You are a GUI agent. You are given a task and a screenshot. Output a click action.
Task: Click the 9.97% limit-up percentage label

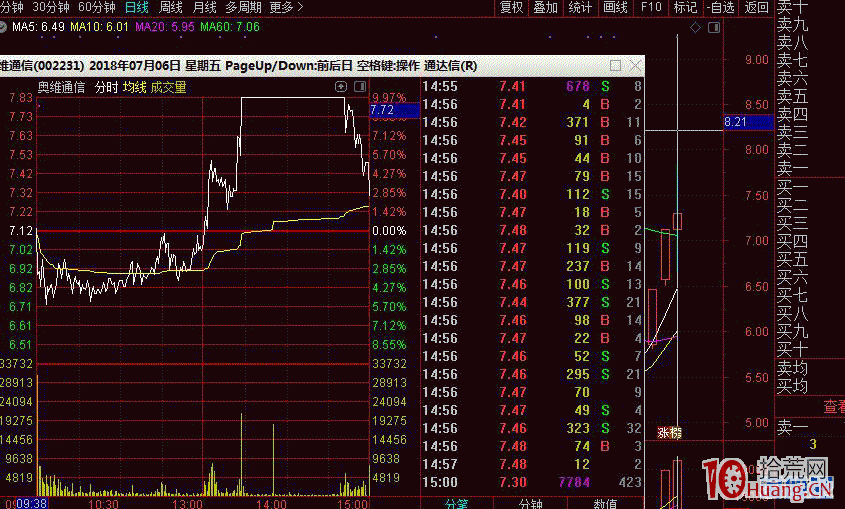tap(389, 97)
